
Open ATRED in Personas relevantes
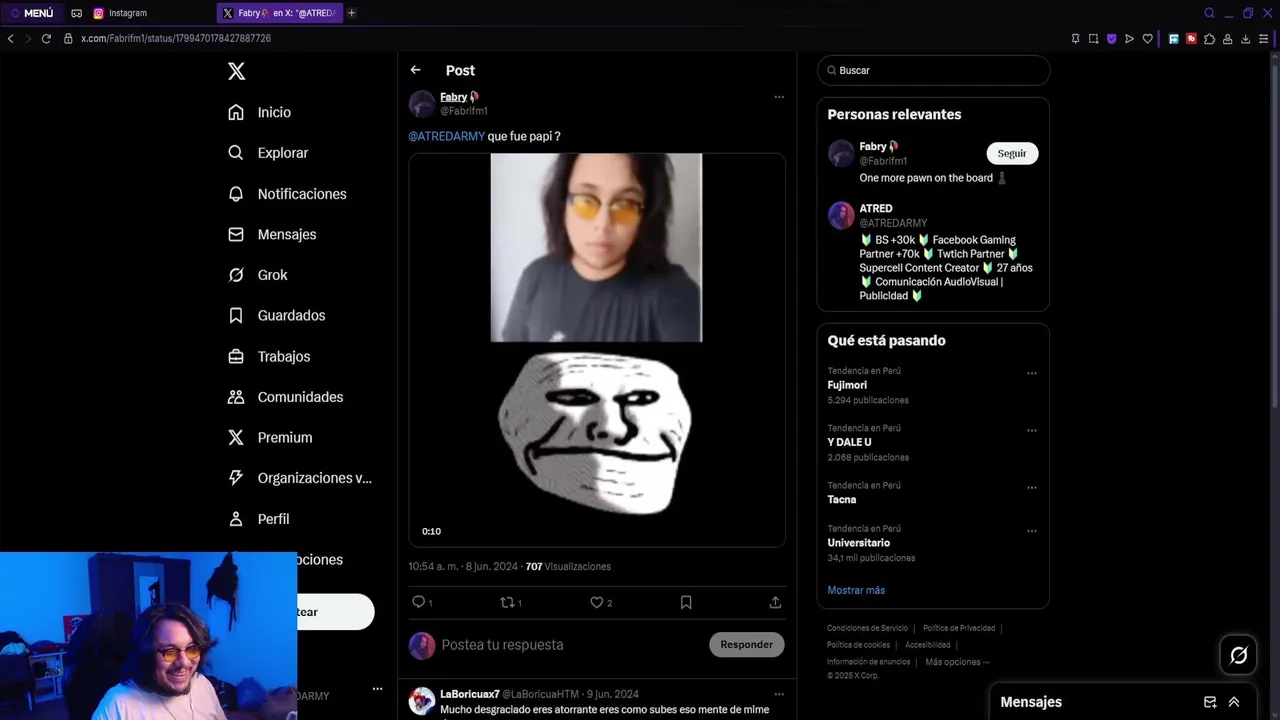coord(876,208)
